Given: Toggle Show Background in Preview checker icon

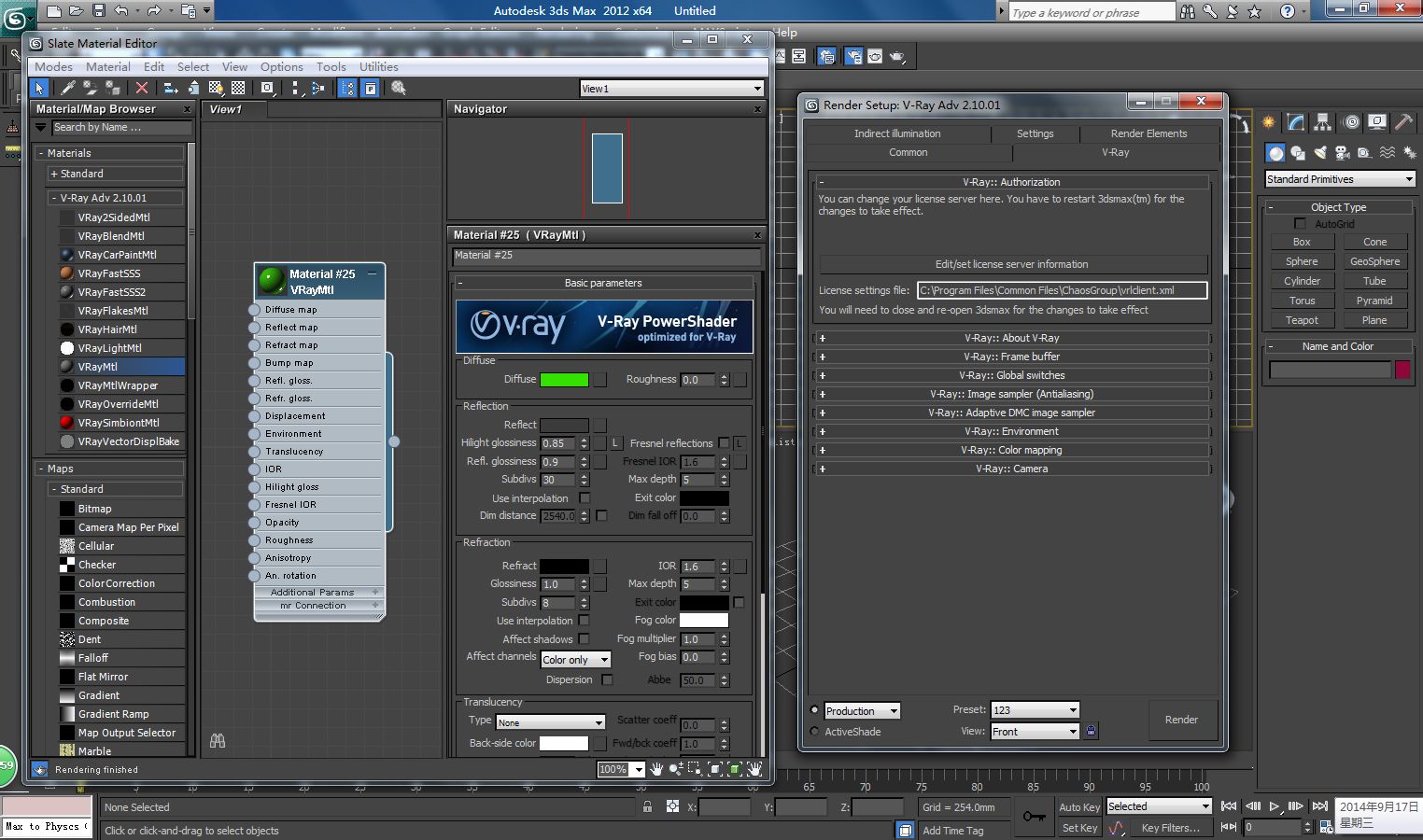Looking at the screenshot, I should pyautogui.click(x=238, y=88).
